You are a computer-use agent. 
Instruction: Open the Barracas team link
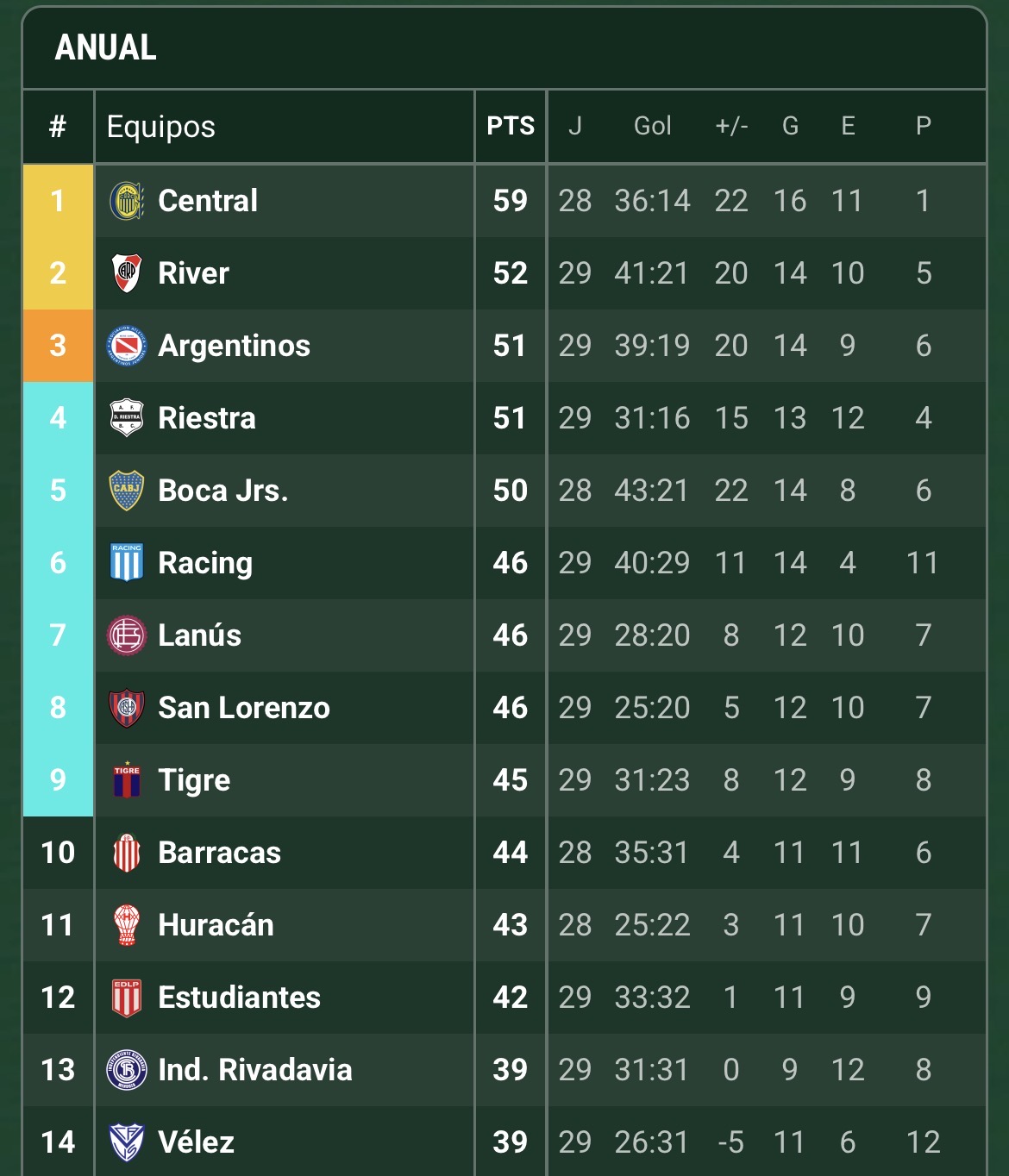click(219, 853)
